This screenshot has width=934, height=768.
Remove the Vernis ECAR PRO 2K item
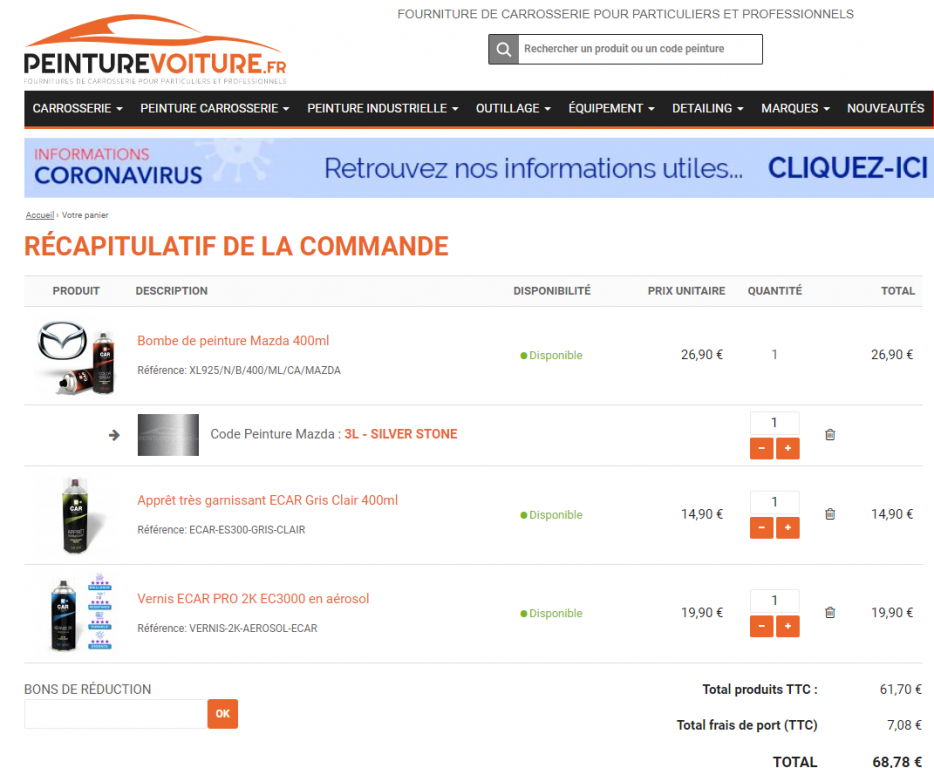click(830, 612)
